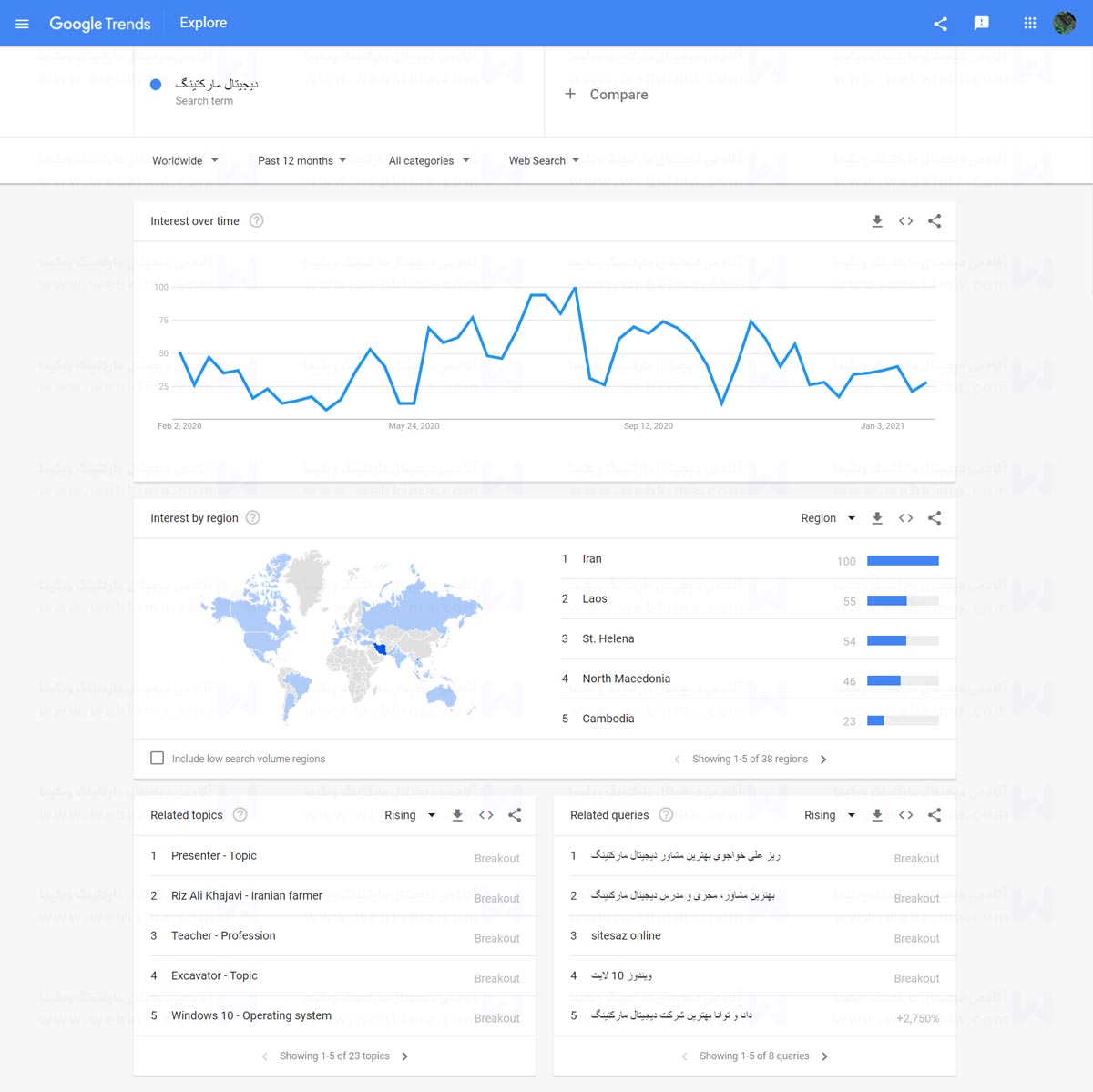Share the Related topics card
1093x1092 pixels.
coord(515,815)
